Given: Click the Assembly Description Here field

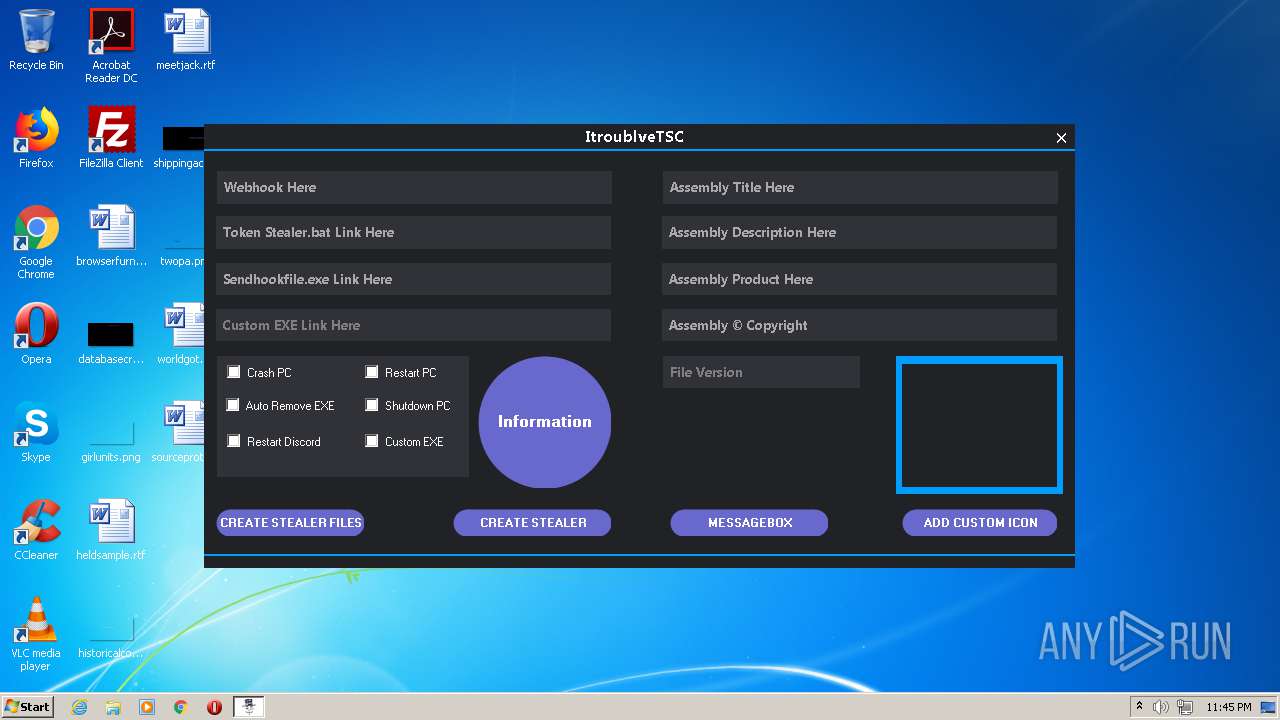Looking at the screenshot, I should (x=859, y=232).
